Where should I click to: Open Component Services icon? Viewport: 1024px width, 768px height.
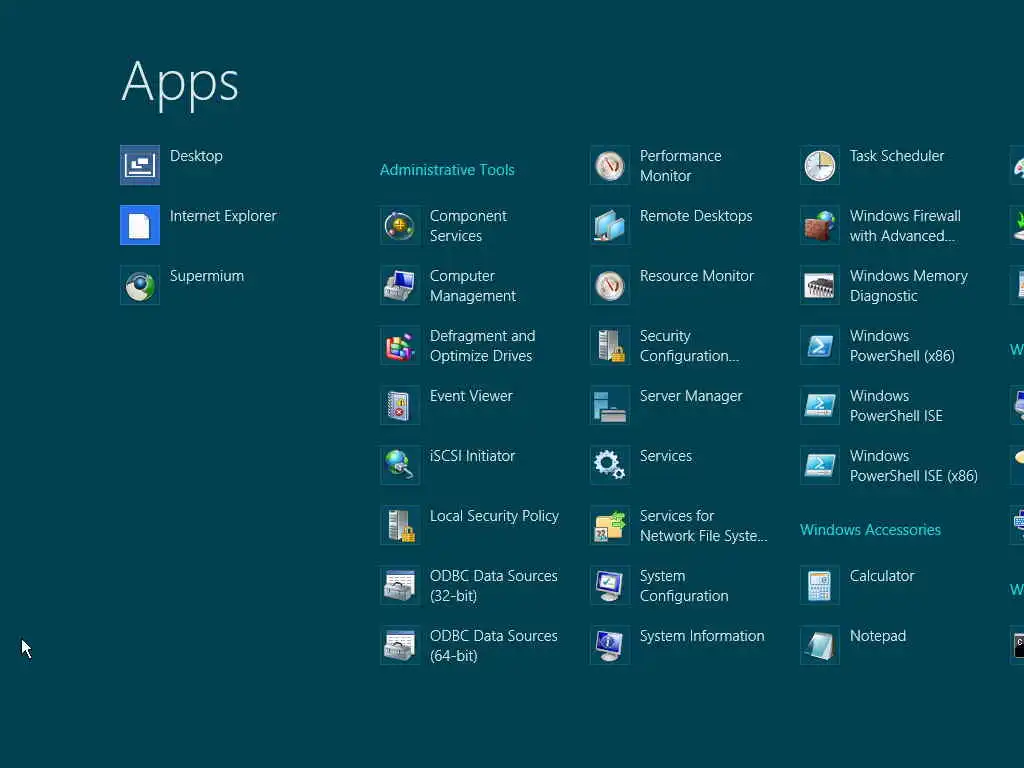pyautogui.click(x=400, y=225)
